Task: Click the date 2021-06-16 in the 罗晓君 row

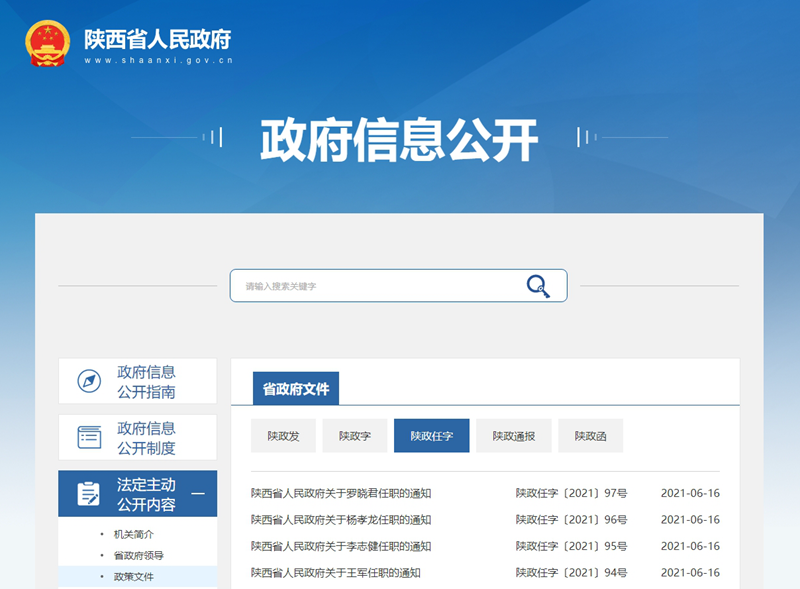Action: (690, 494)
